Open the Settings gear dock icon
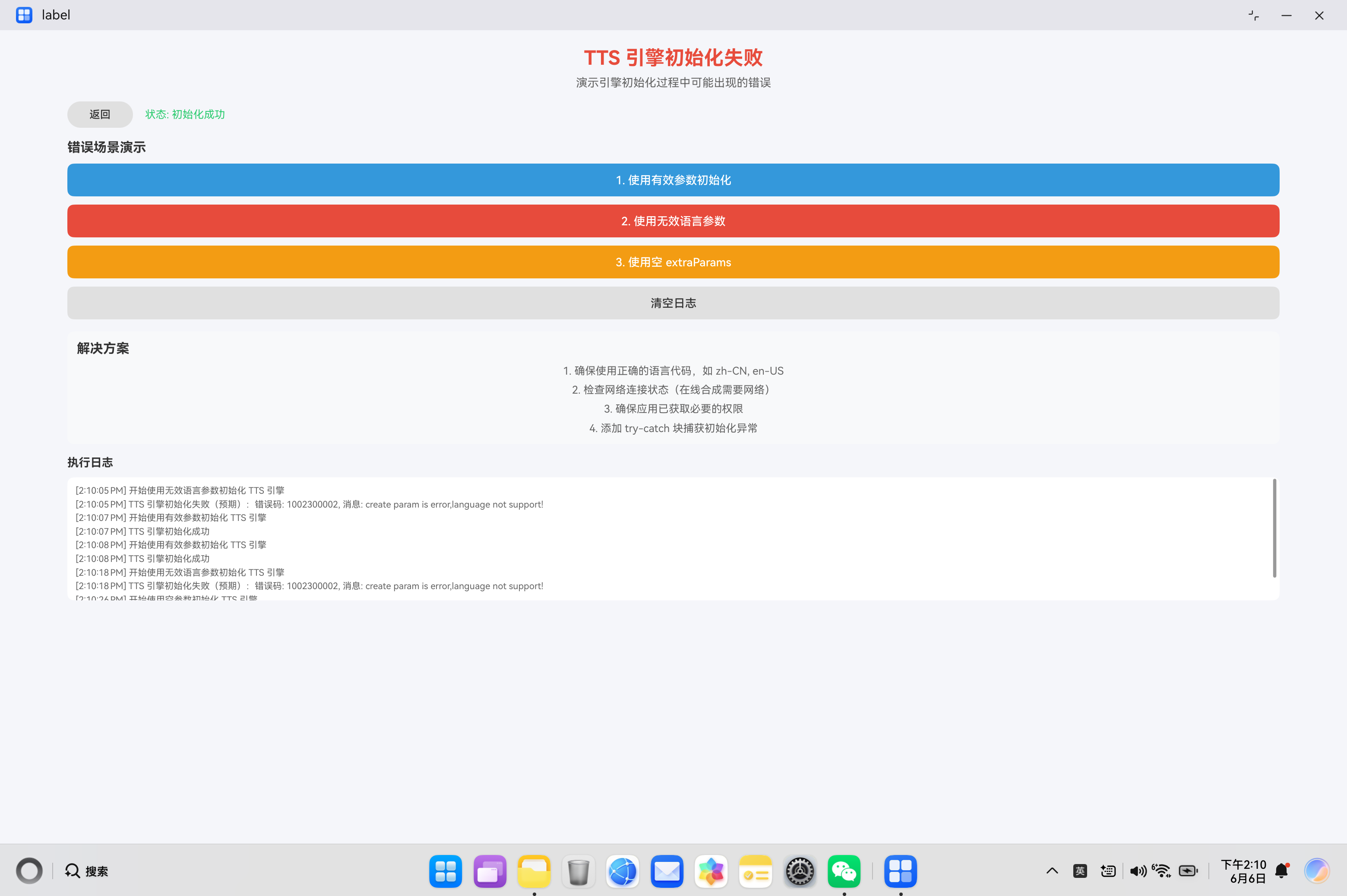Screen dimensions: 1347x896 [x=800, y=871]
